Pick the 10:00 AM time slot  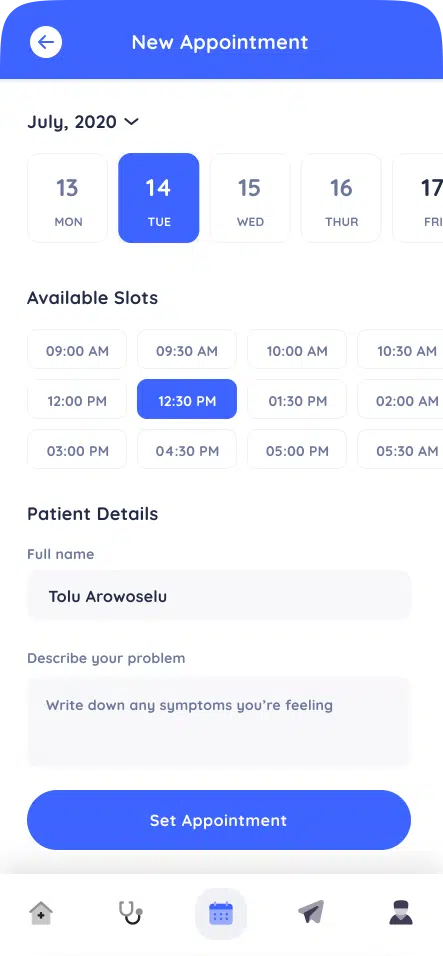tap(297, 349)
